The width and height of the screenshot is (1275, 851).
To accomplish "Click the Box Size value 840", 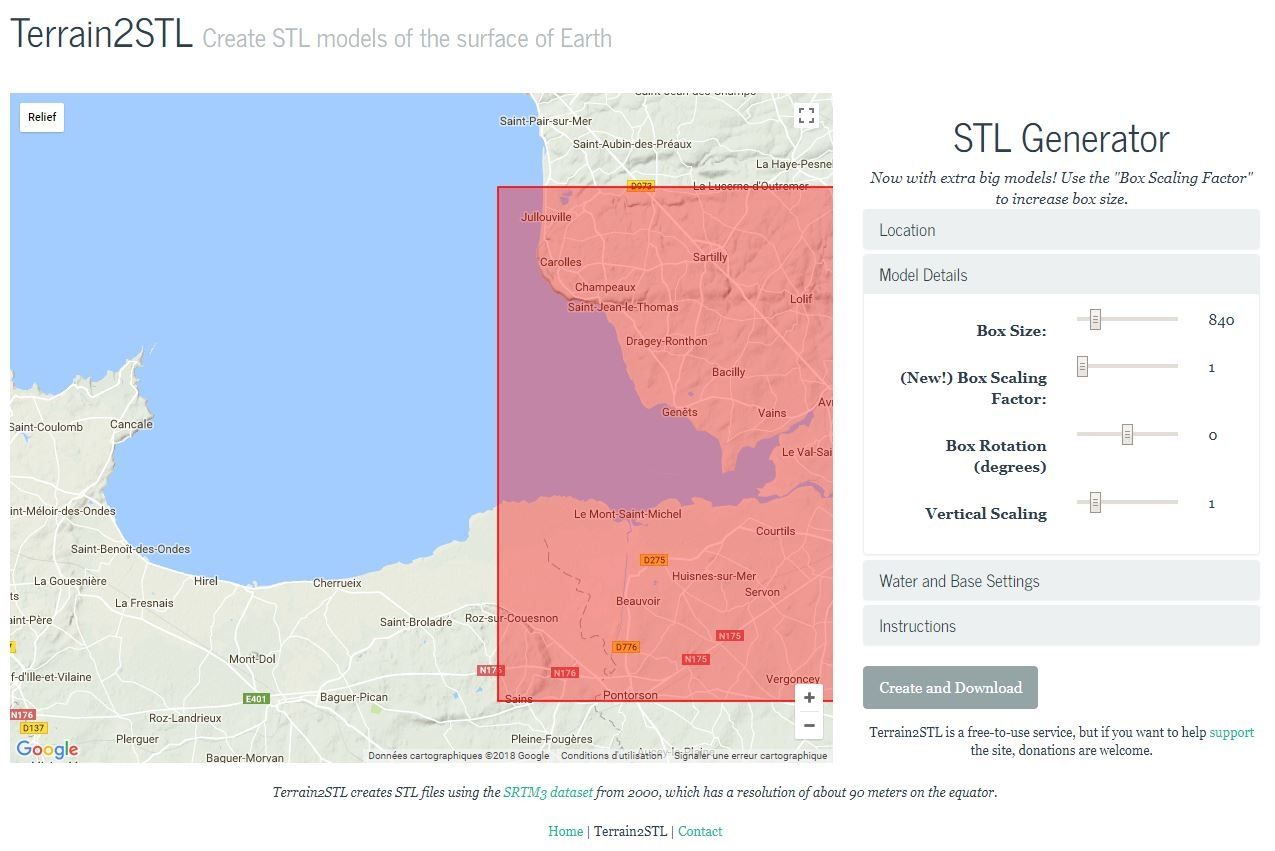I will click(x=1221, y=320).
